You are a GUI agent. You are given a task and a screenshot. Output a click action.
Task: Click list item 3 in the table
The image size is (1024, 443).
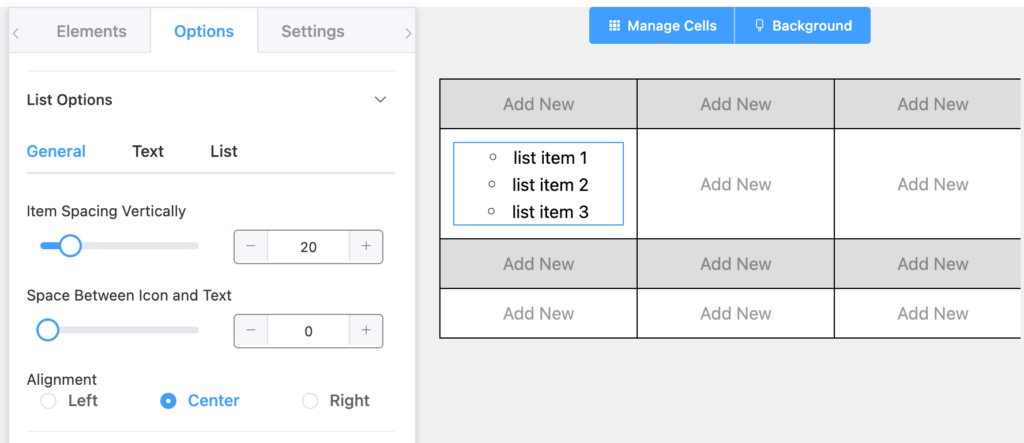click(550, 212)
